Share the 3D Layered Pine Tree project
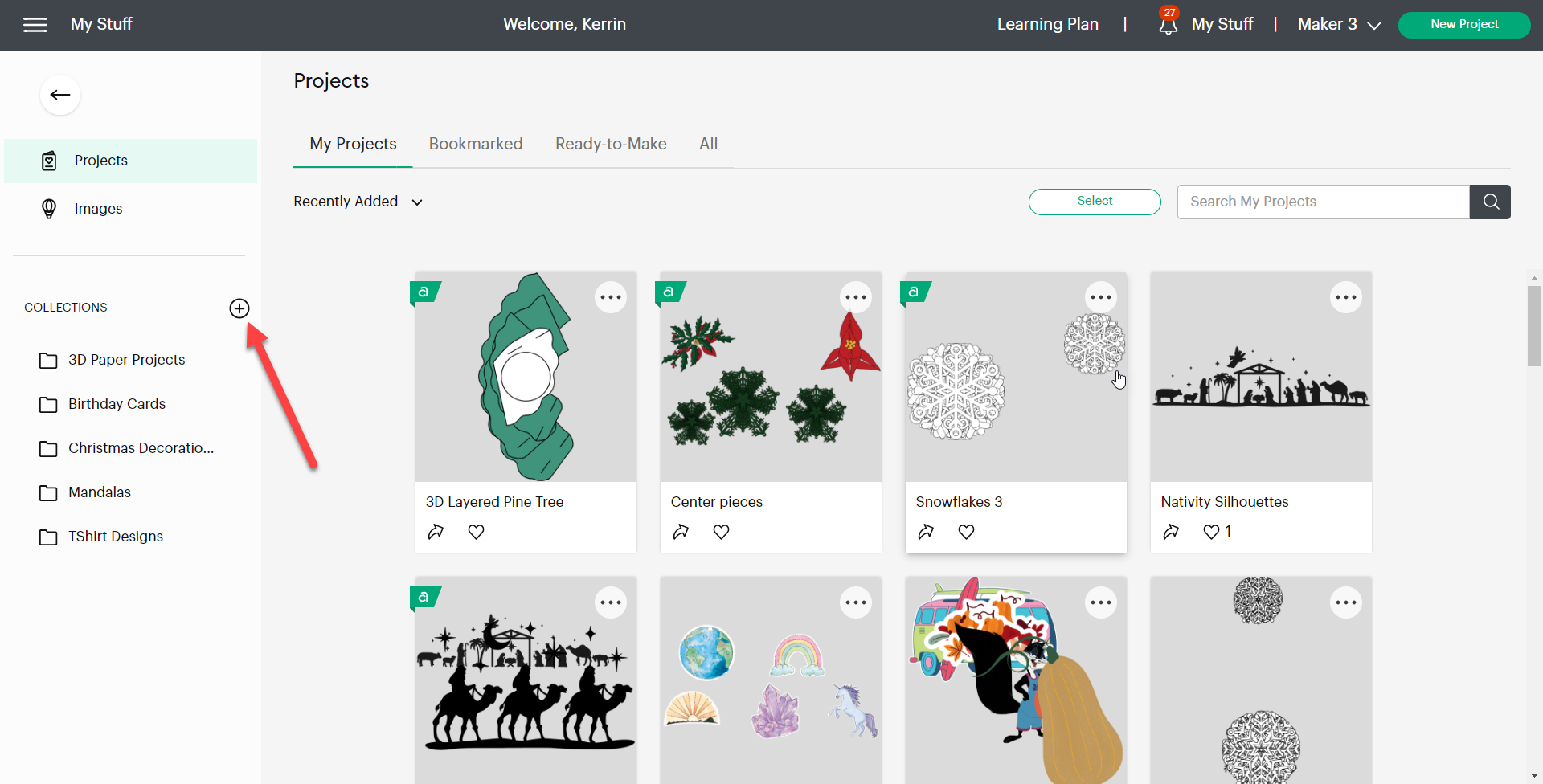 [436, 532]
